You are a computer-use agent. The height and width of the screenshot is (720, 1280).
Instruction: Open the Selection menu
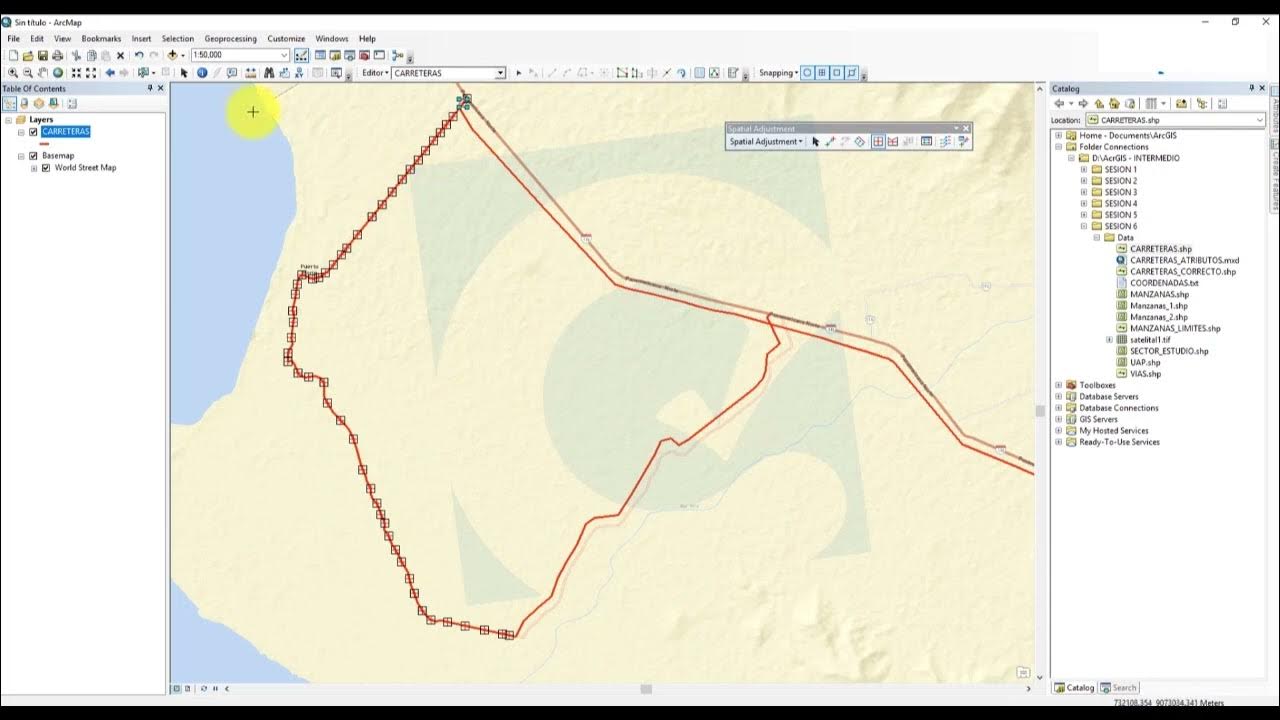[x=178, y=39]
